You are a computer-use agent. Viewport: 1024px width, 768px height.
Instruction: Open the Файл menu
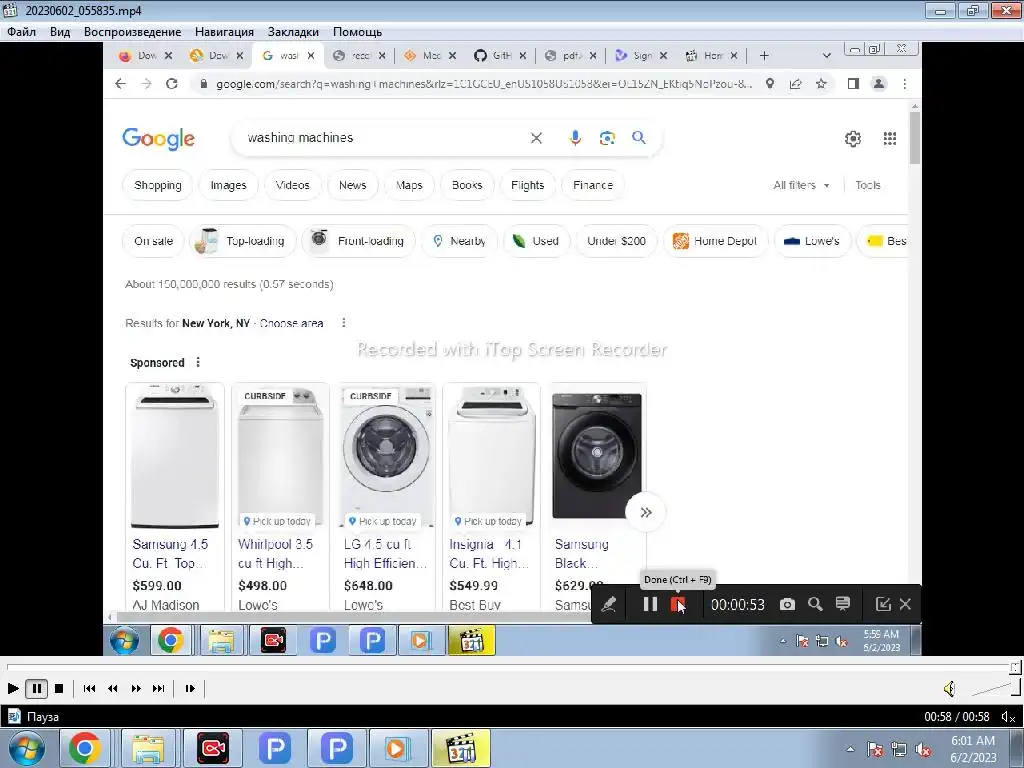pyautogui.click(x=22, y=31)
